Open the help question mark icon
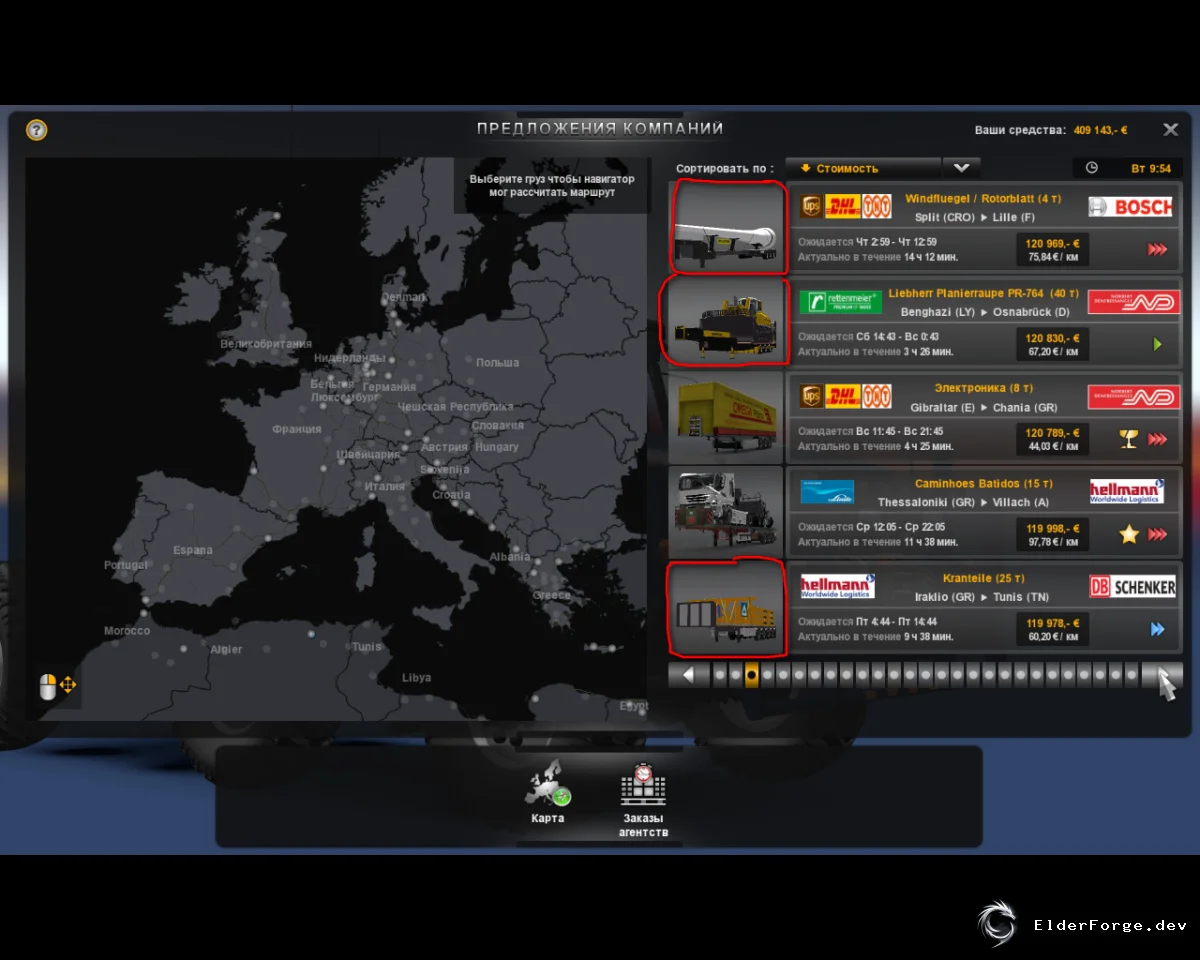The height and width of the screenshot is (960, 1200). 37,130
